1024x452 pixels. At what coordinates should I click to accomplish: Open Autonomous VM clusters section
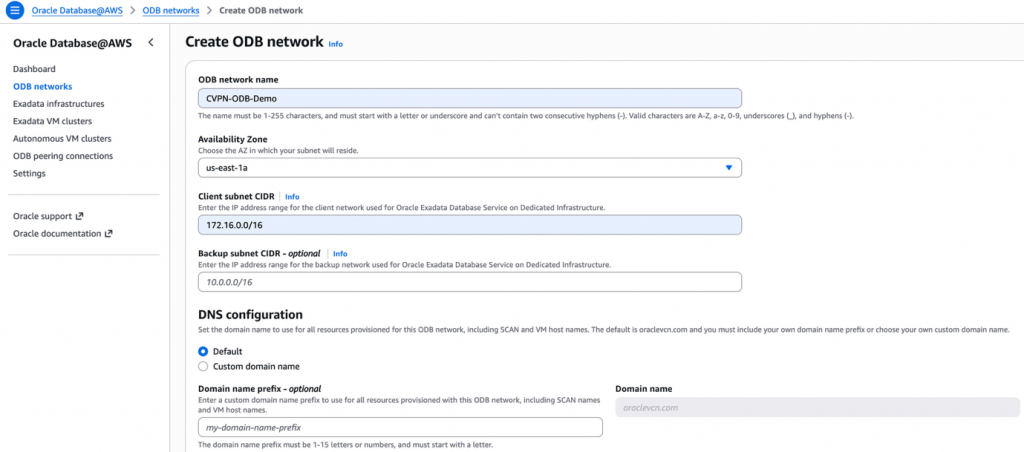coord(62,139)
